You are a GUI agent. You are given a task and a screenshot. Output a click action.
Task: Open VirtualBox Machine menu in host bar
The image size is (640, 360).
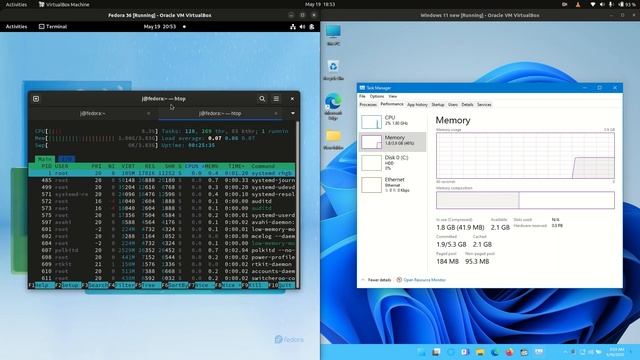(x=64, y=4)
